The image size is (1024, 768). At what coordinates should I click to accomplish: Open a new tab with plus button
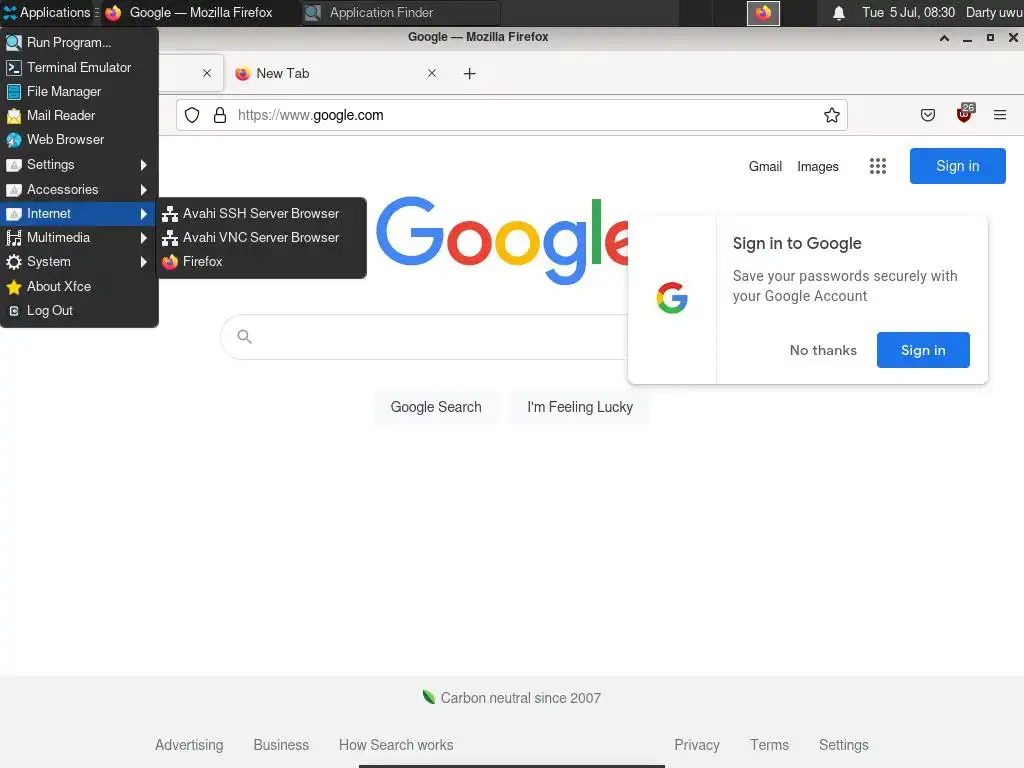coord(470,74)
